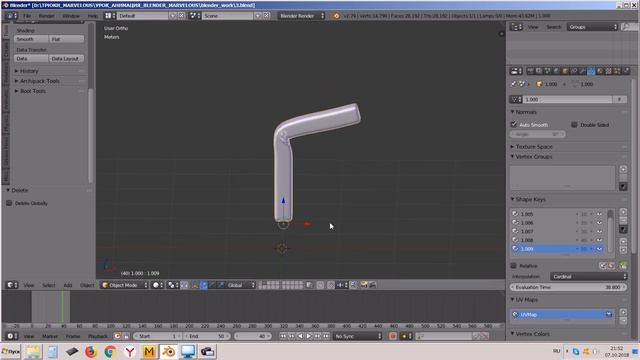Click the auto keyframe record button
The image size is (640, 360).
(393, 336)
